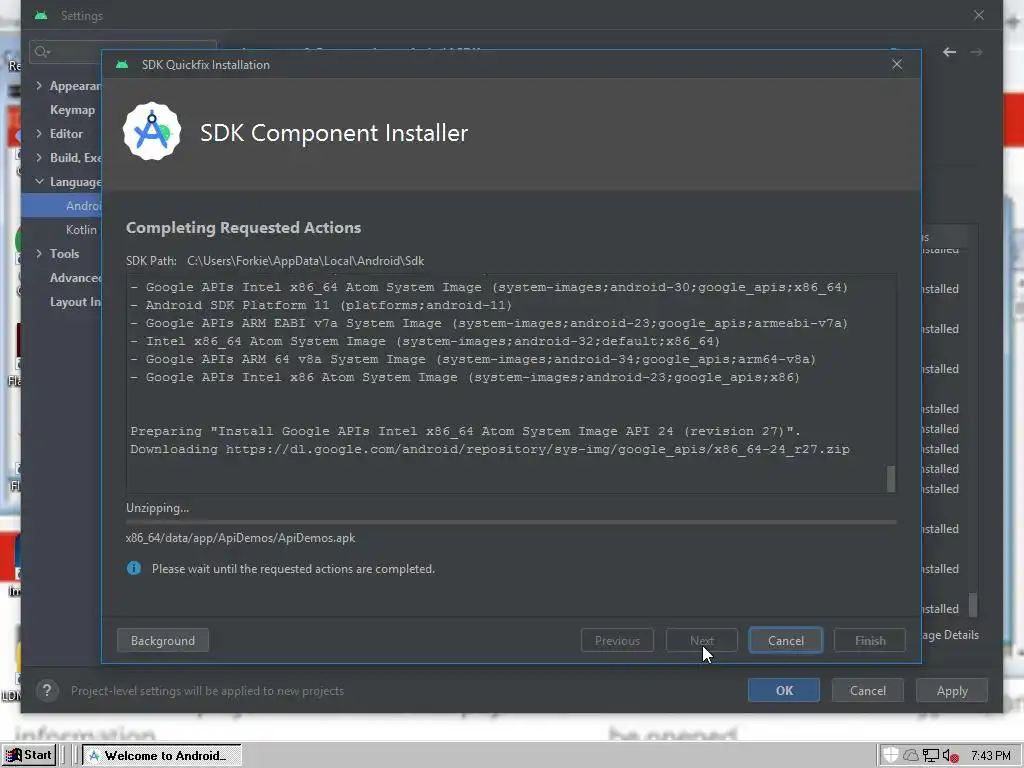This screenshot has width=1024, height=768.
Task: Click the security shield tray icon
Action: point(891,756)
